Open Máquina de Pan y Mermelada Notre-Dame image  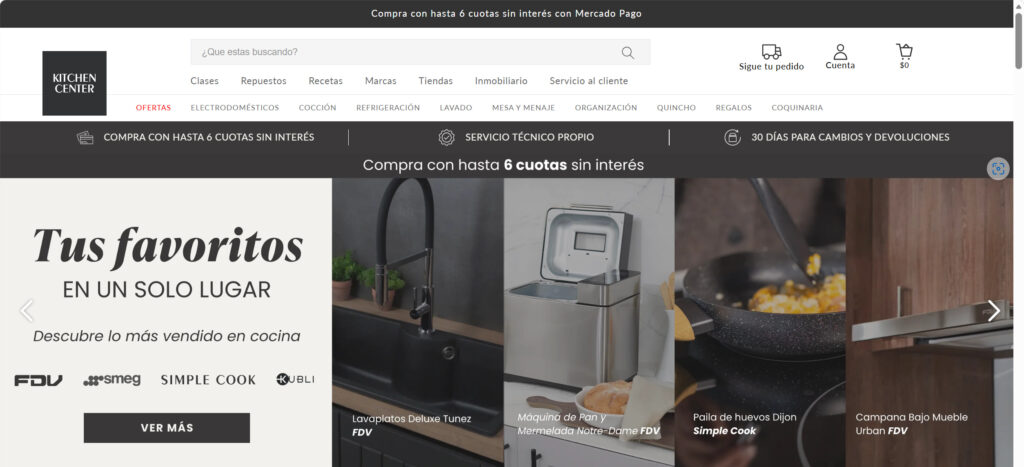(589, 323)
